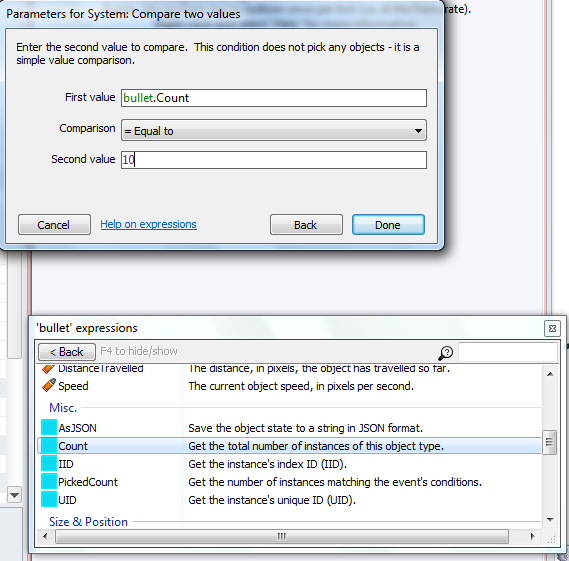Click the UID expression icon
569x561 pixels.
click(49, 500)
